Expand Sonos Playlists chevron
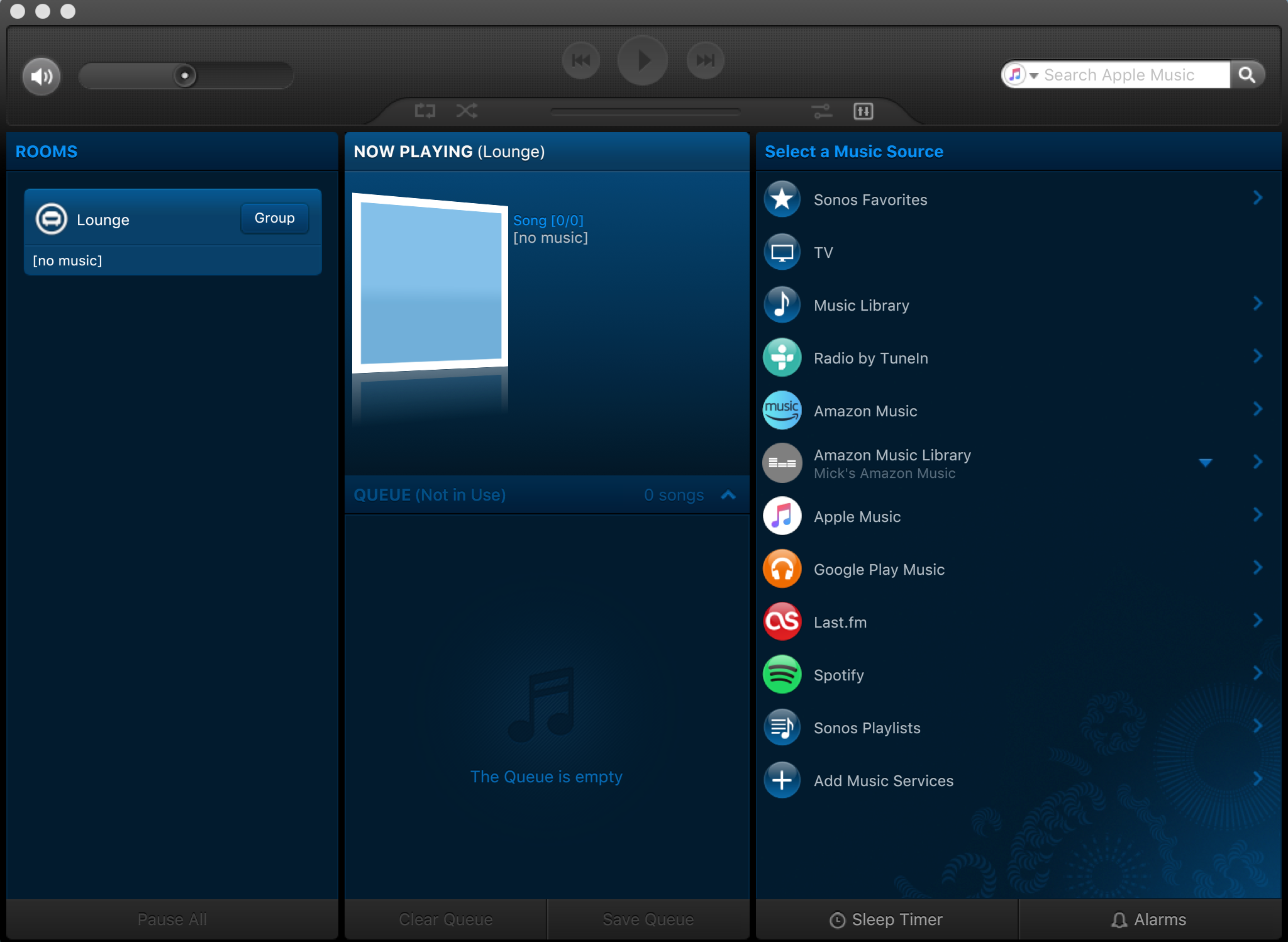Viewport: 1288px width, 942px height. [x=1258, y=726]
